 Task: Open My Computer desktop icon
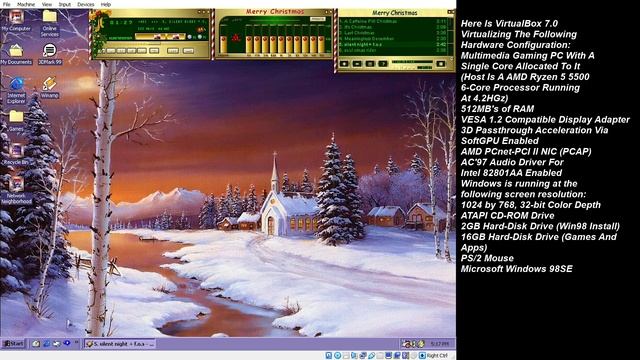(x=16, y=20)
